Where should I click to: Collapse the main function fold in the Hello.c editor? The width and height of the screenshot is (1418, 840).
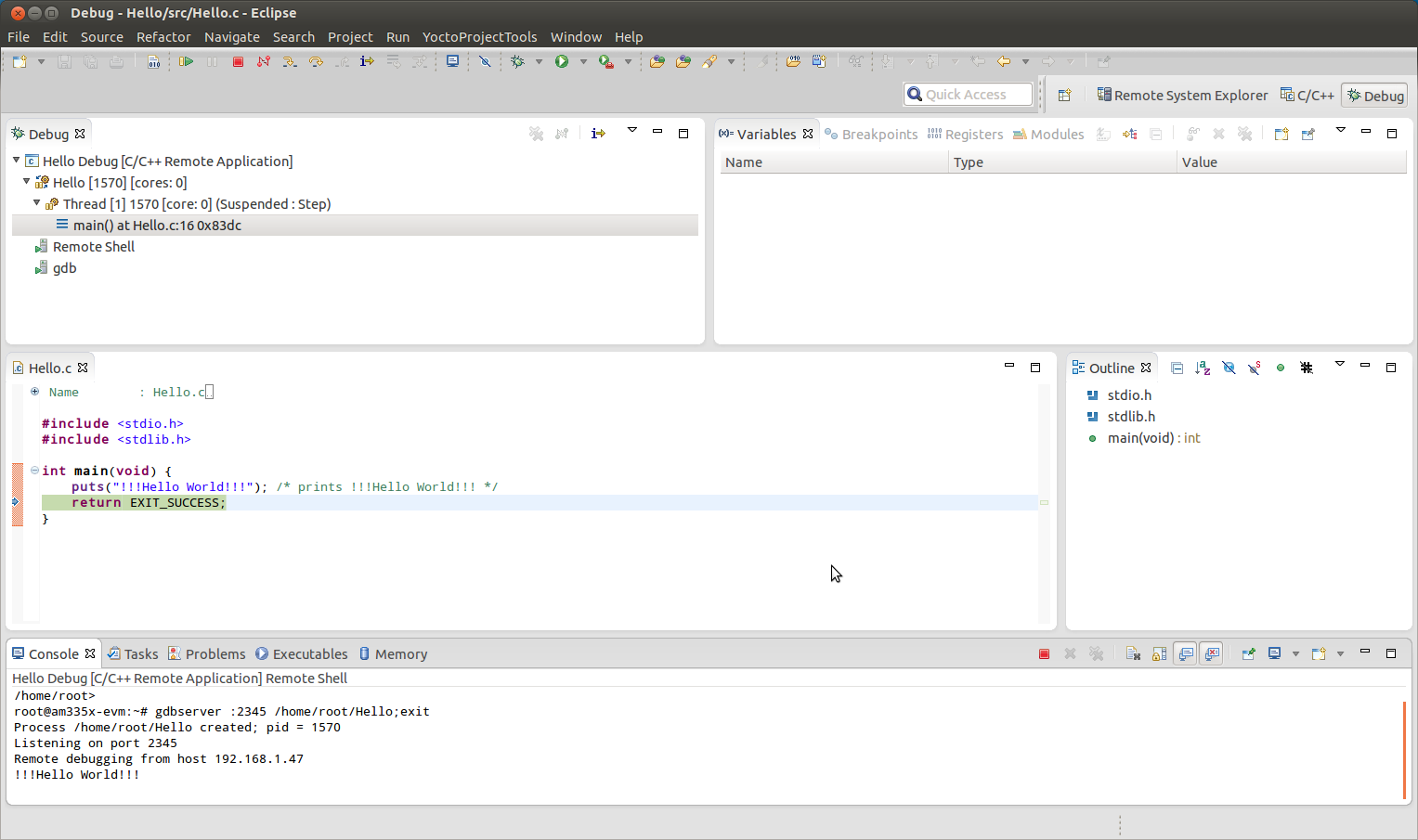pyautogui.click(x=34, y=471)
